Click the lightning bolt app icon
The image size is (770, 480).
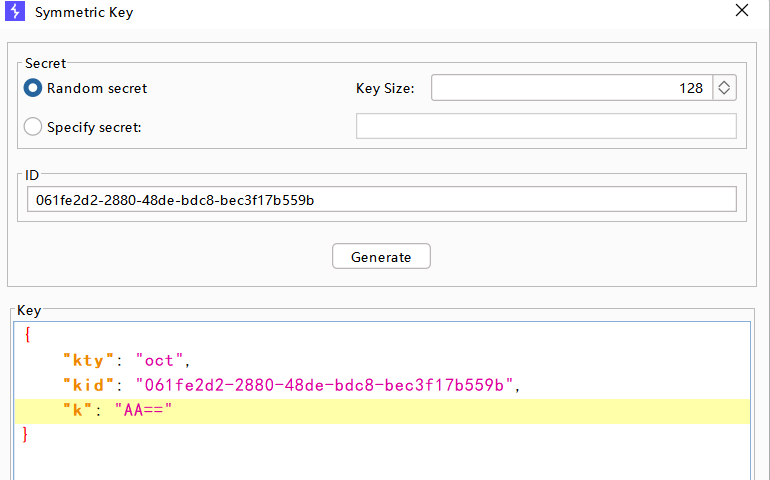15,13
